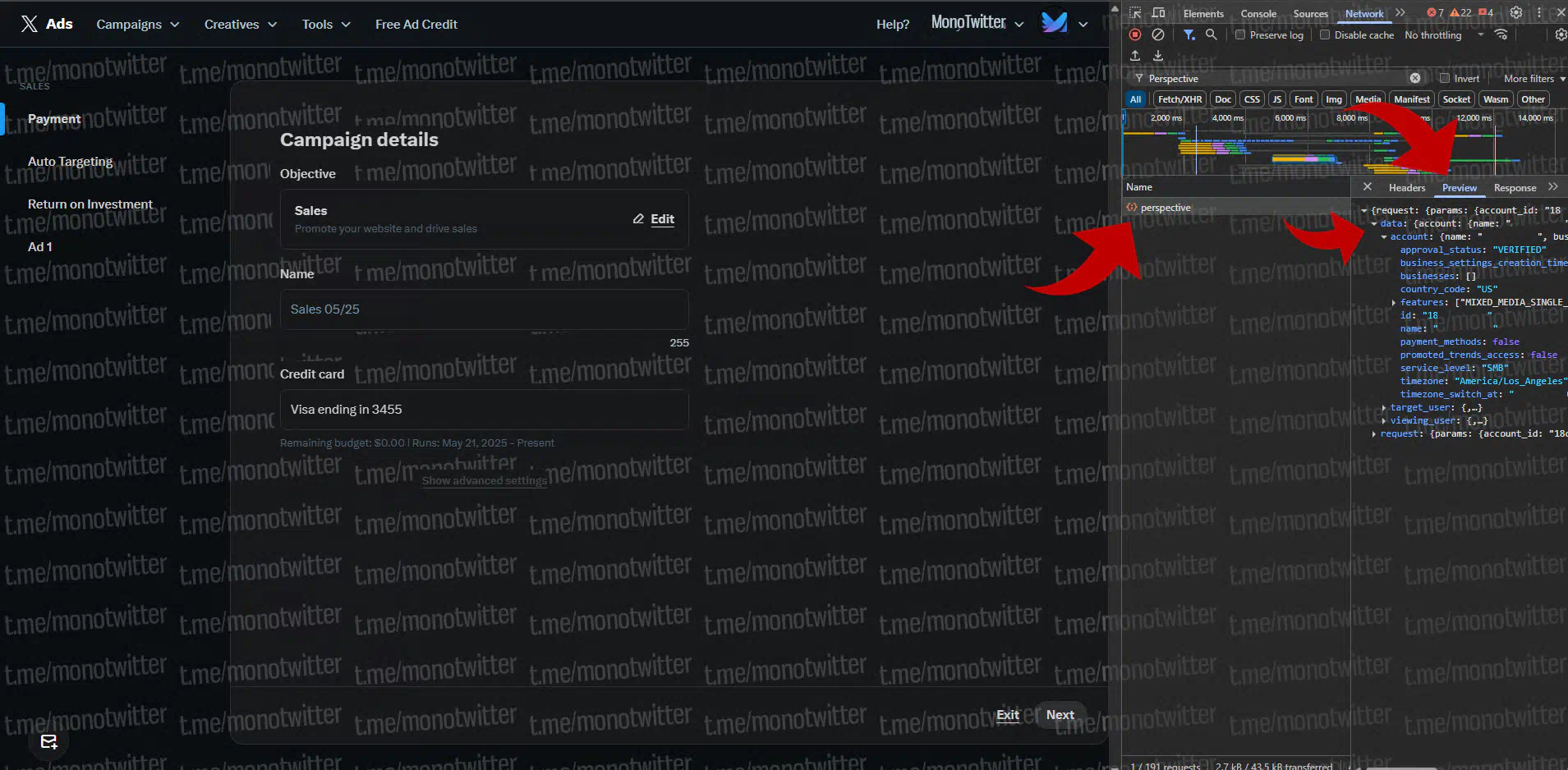
Task: Open the More filters dropdown
Action: (x=1534, y=79)
